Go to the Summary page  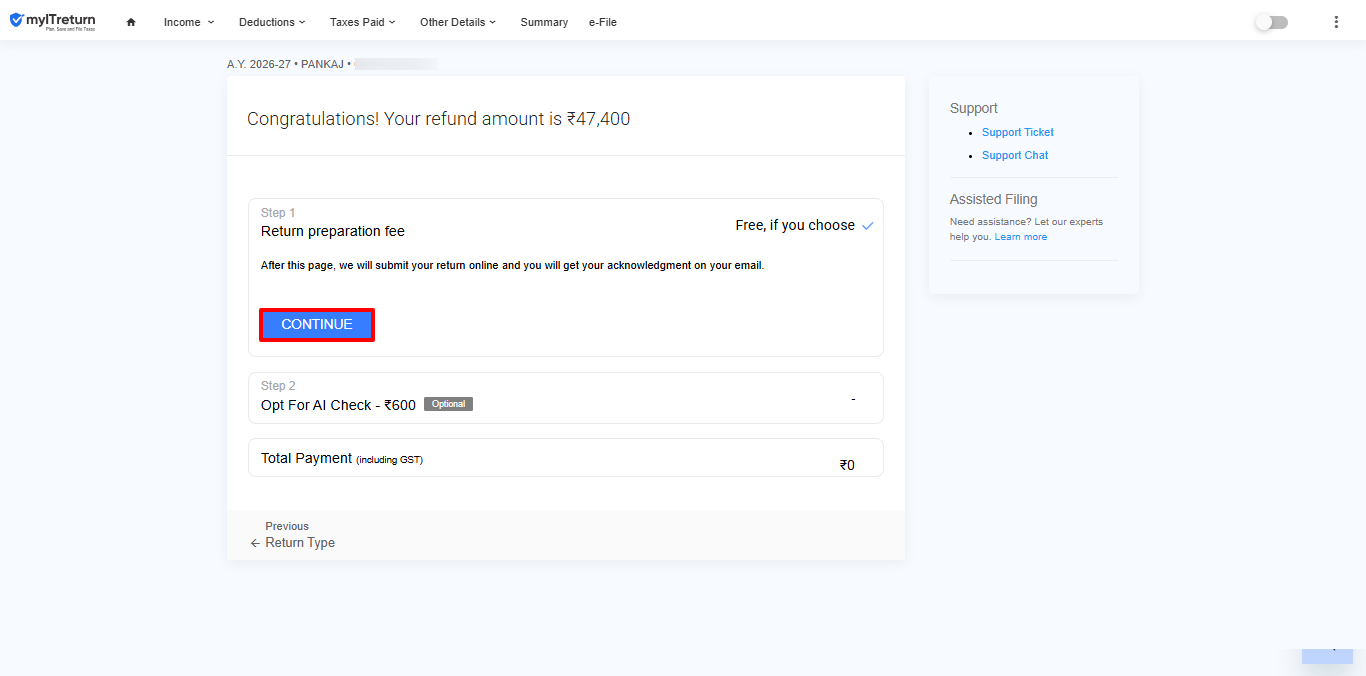tap(544, 22)
